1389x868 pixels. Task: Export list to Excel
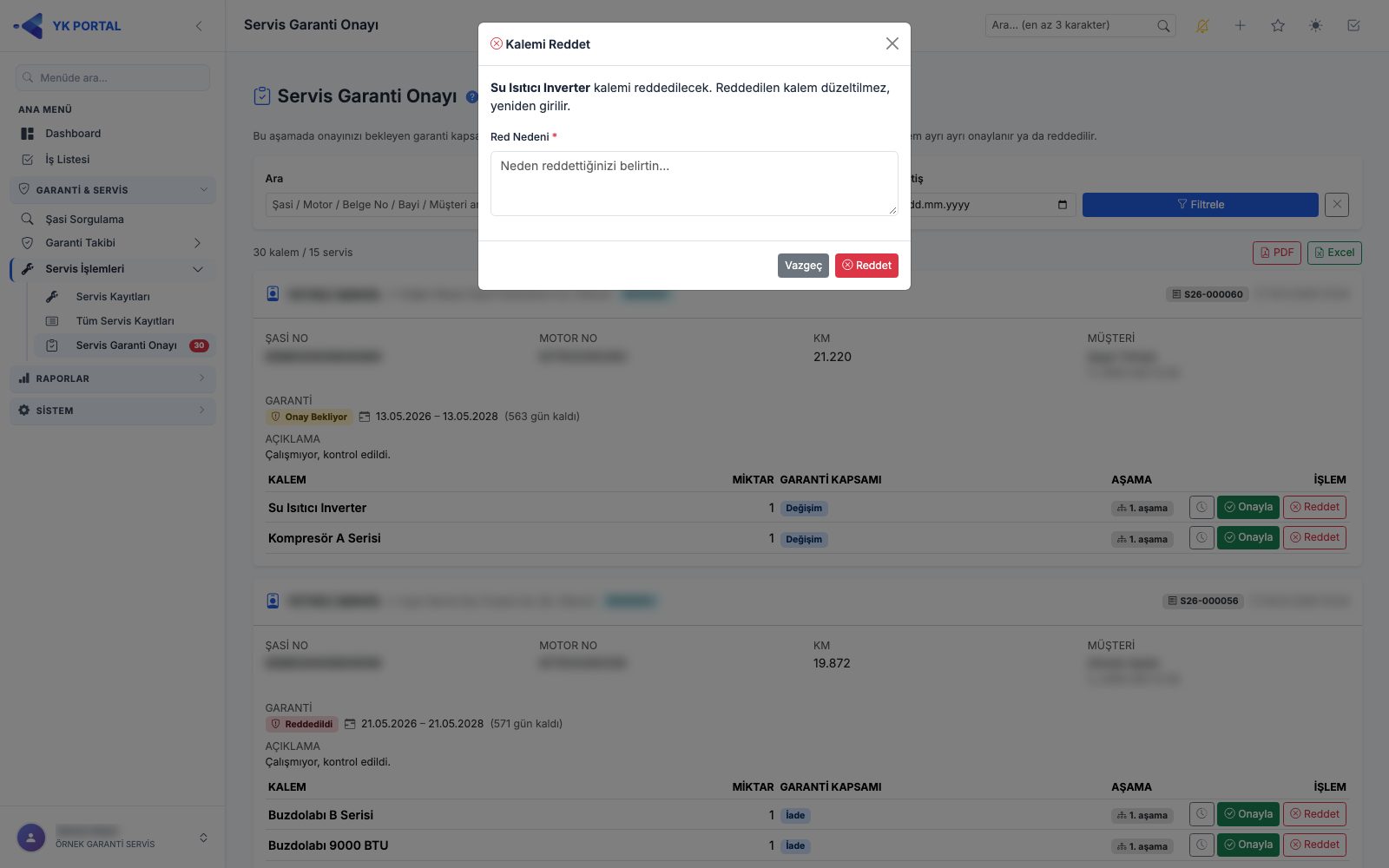point(1334,253)
